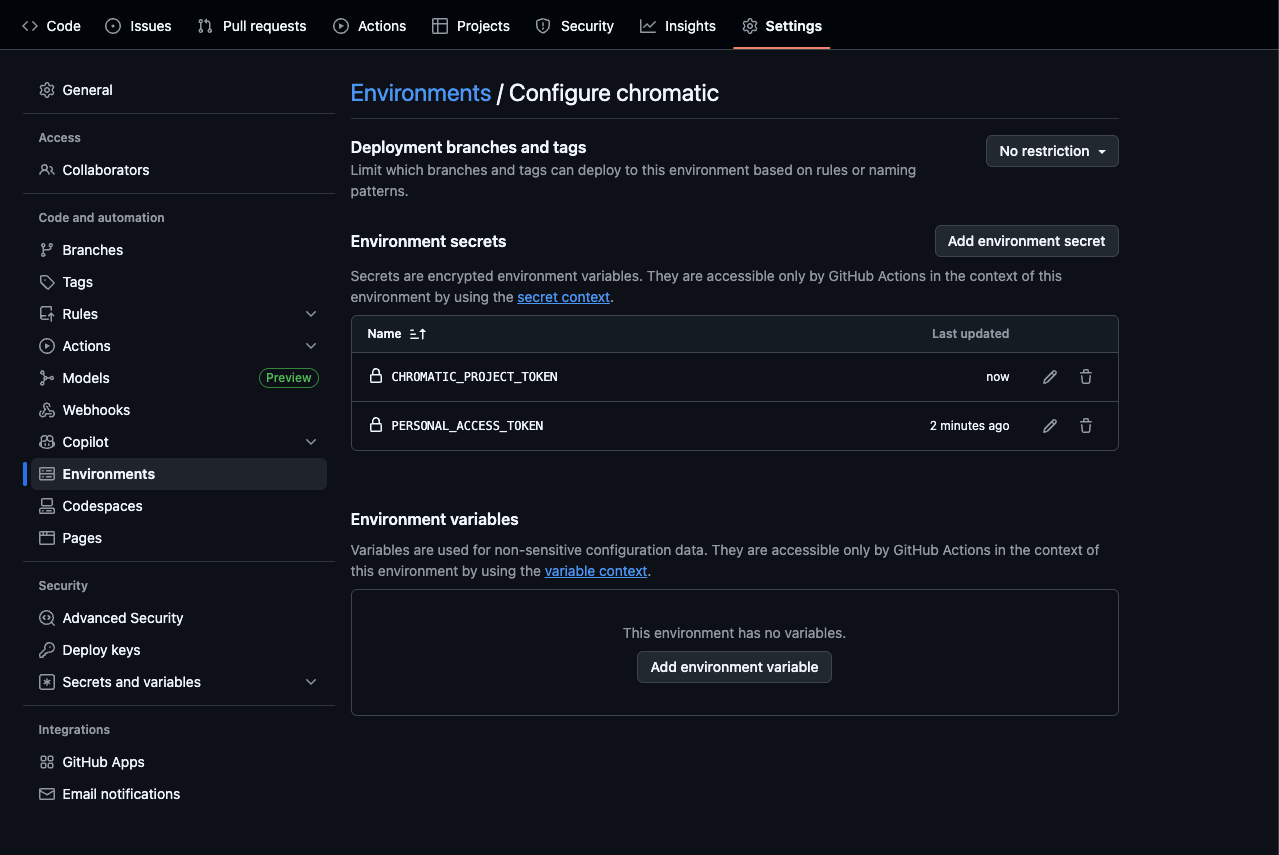1279x855 pixels.
Task: Open the Pull requests tab
Action: coord(252,26)
